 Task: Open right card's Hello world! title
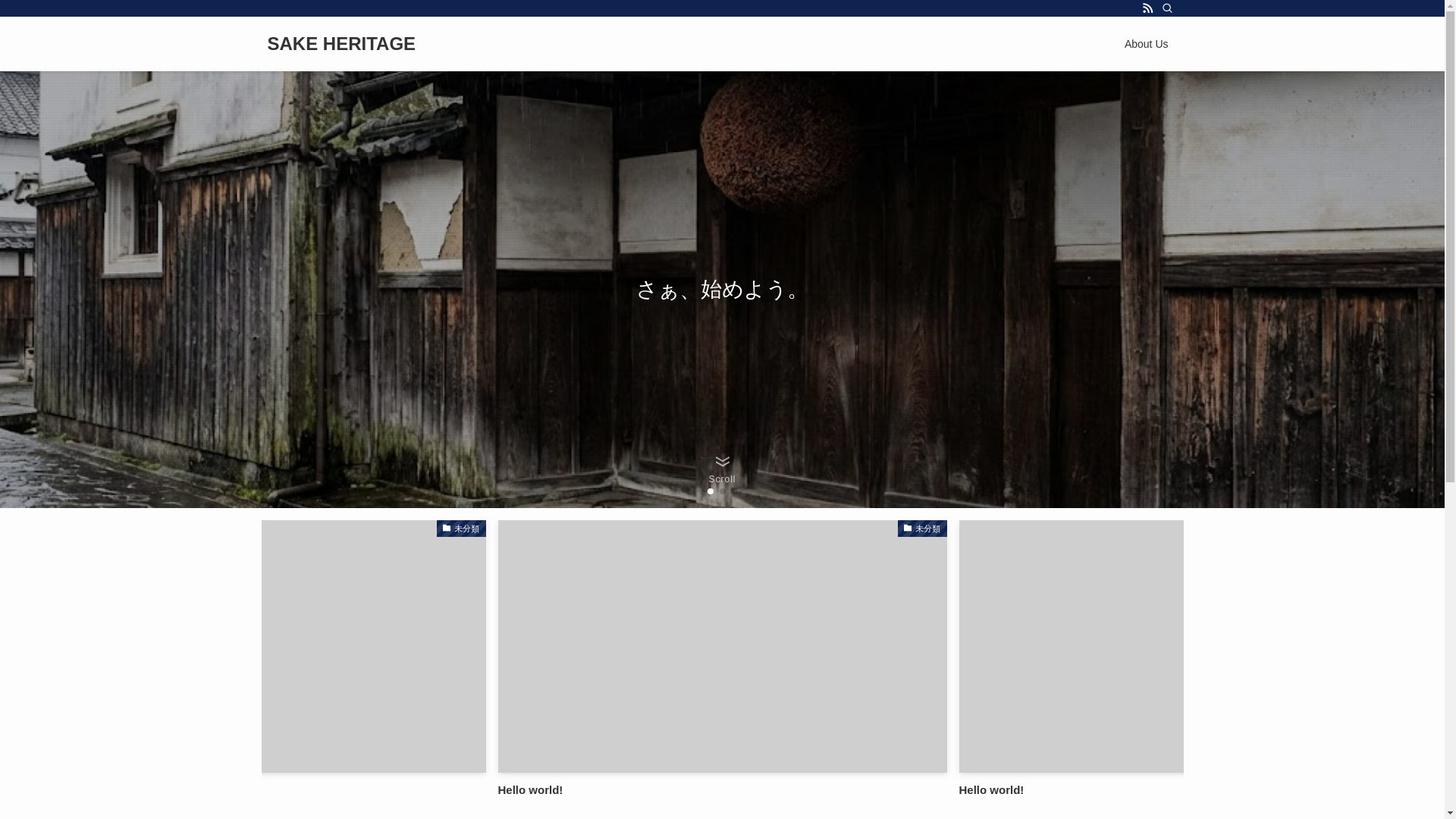(x=991, y=790)
